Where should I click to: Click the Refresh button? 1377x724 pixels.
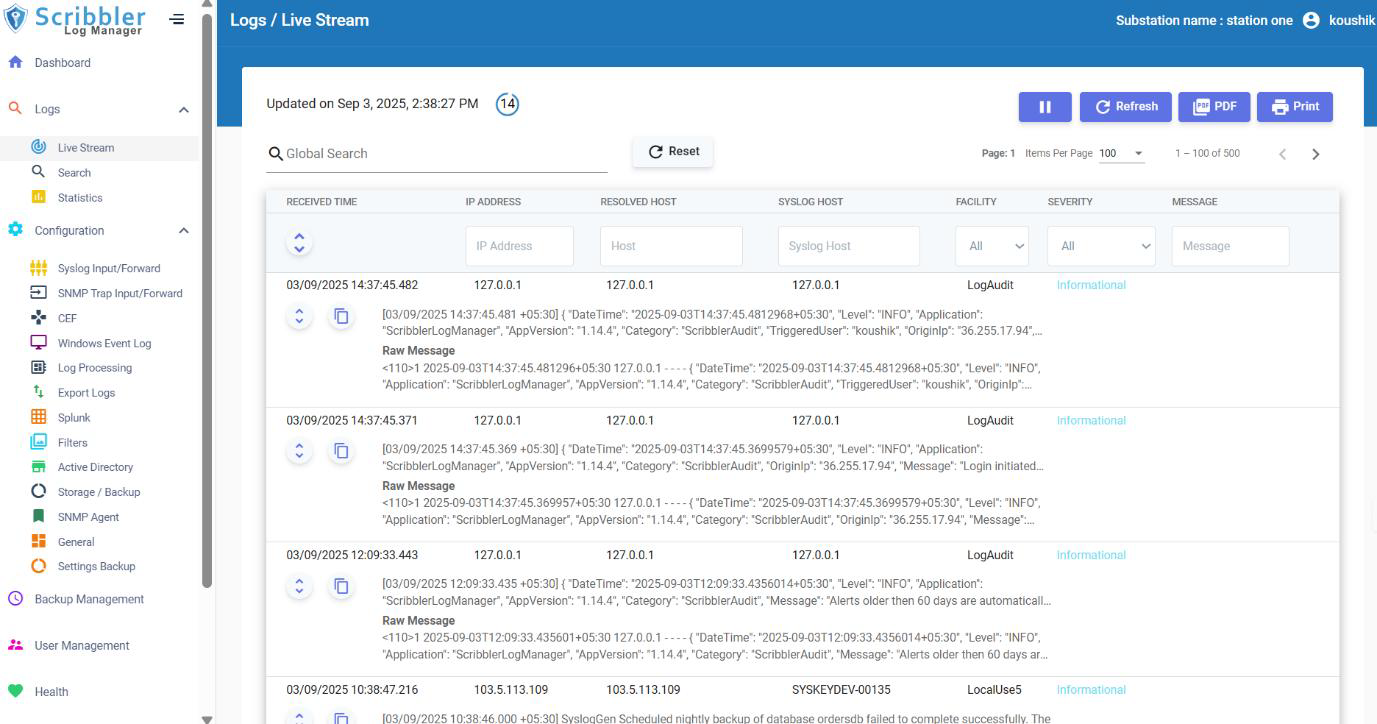click(1125, 106)
